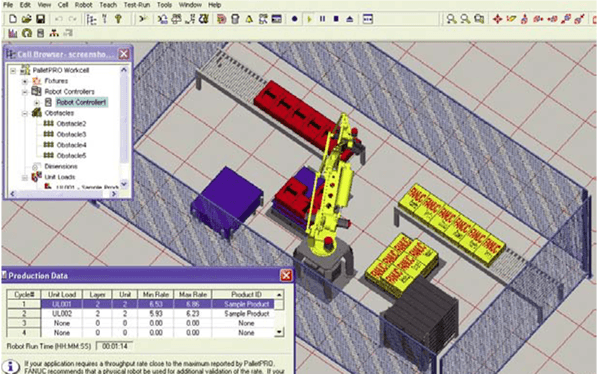Start the simulation with the green play button

pos(309,19)
